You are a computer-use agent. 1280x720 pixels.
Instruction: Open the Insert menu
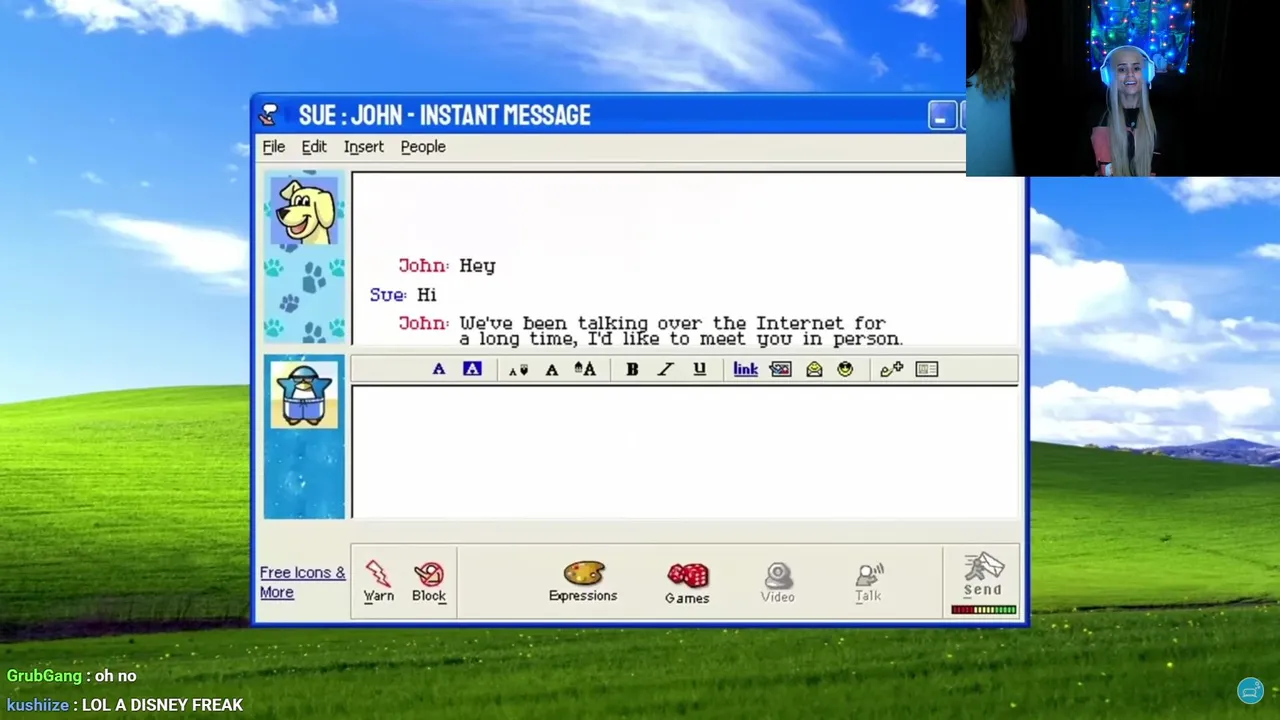364,147
